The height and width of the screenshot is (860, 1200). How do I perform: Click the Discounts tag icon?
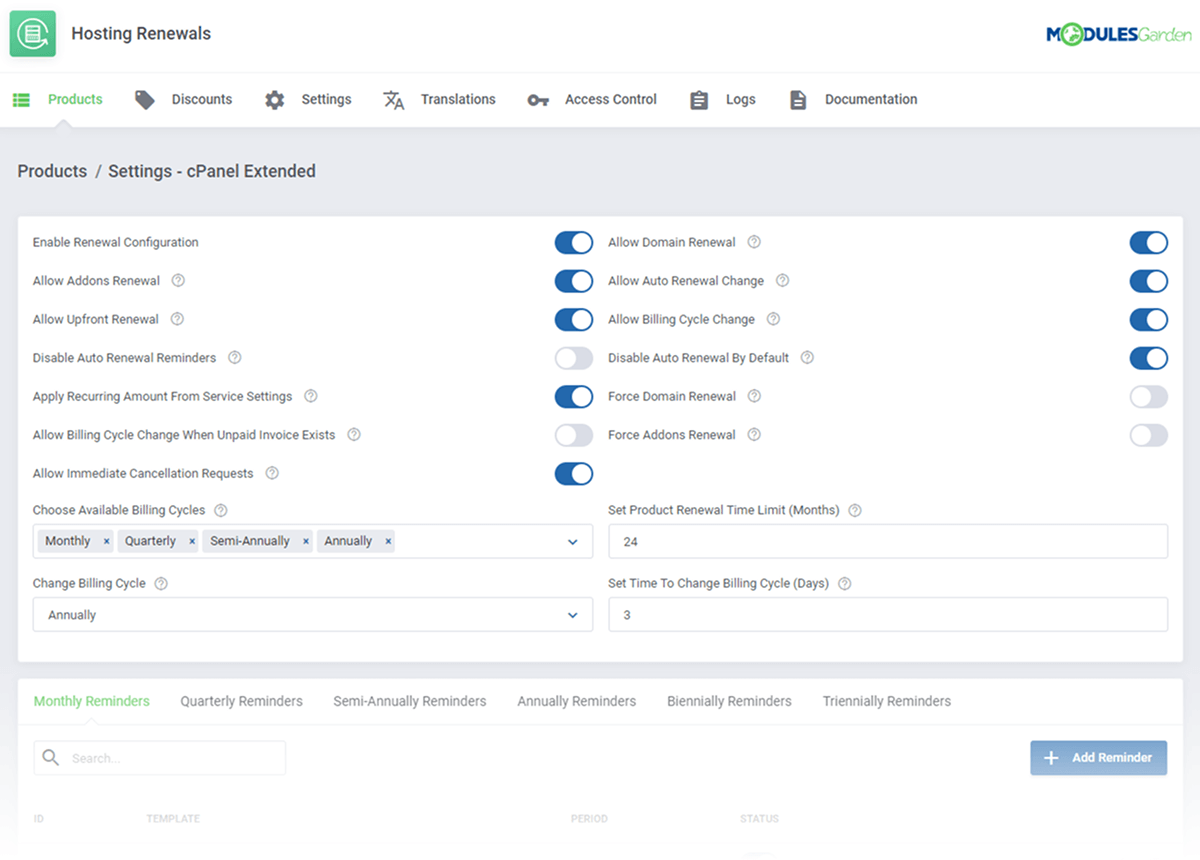145,100
